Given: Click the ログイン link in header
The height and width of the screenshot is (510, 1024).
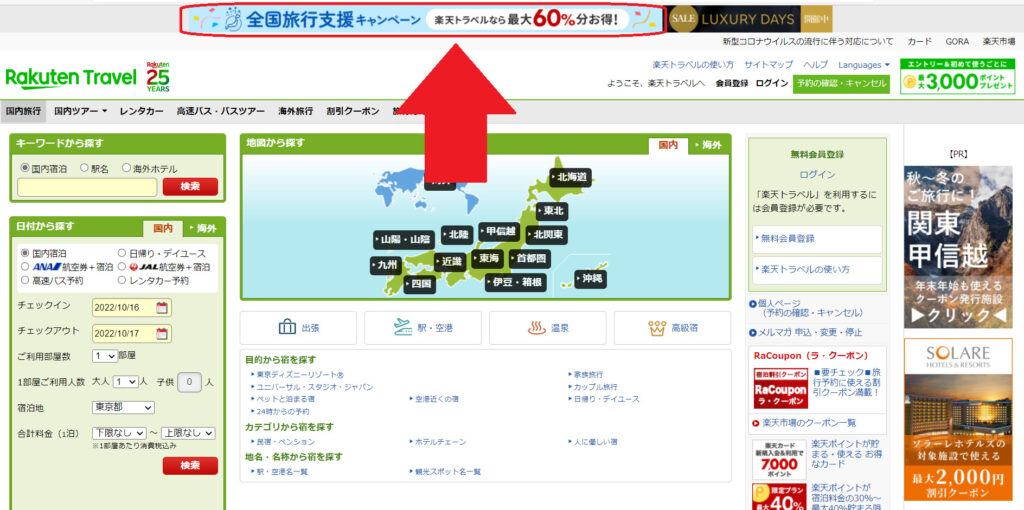Looking at the screenshot, I should point(772,84).
